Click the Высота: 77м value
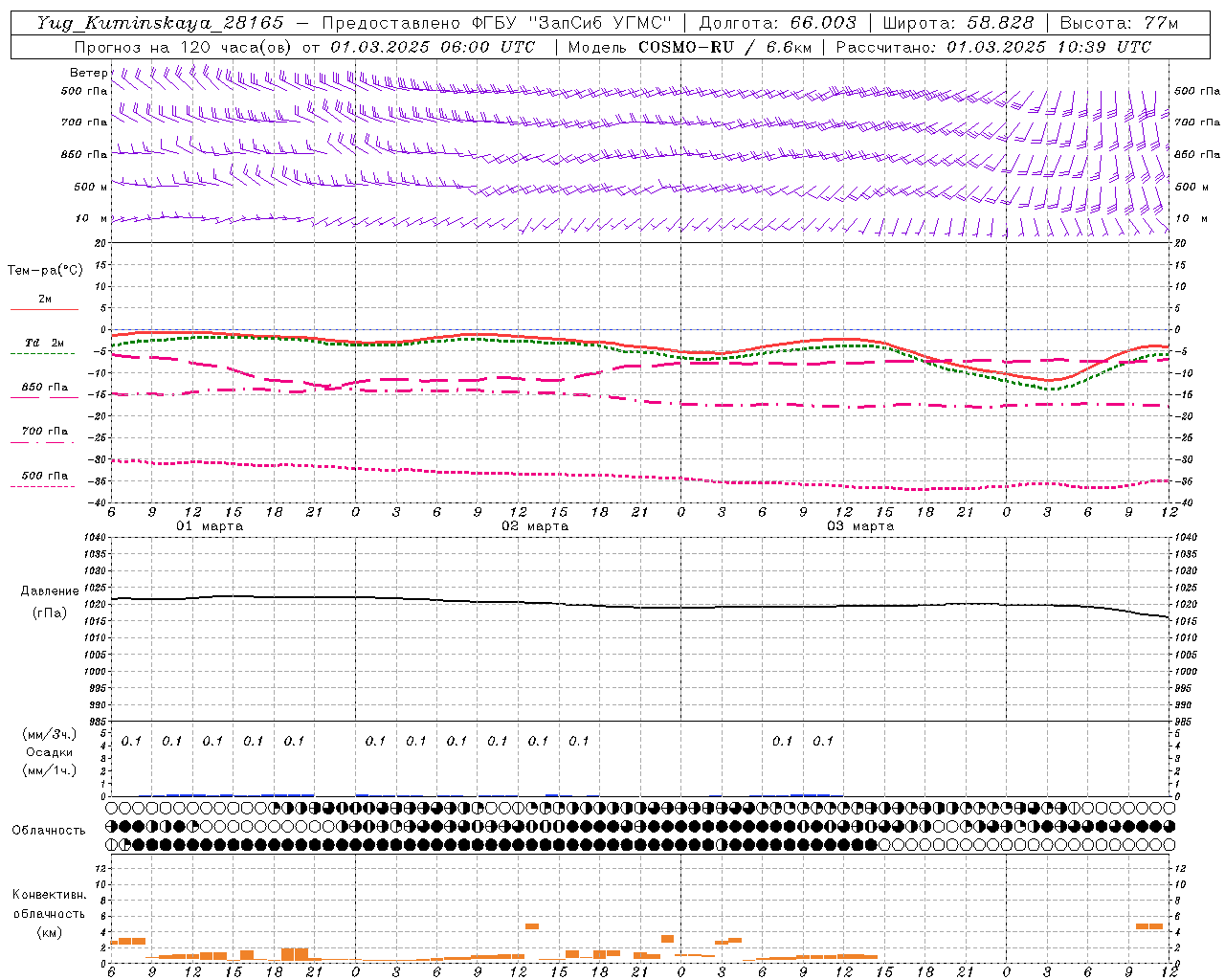 1119,23
